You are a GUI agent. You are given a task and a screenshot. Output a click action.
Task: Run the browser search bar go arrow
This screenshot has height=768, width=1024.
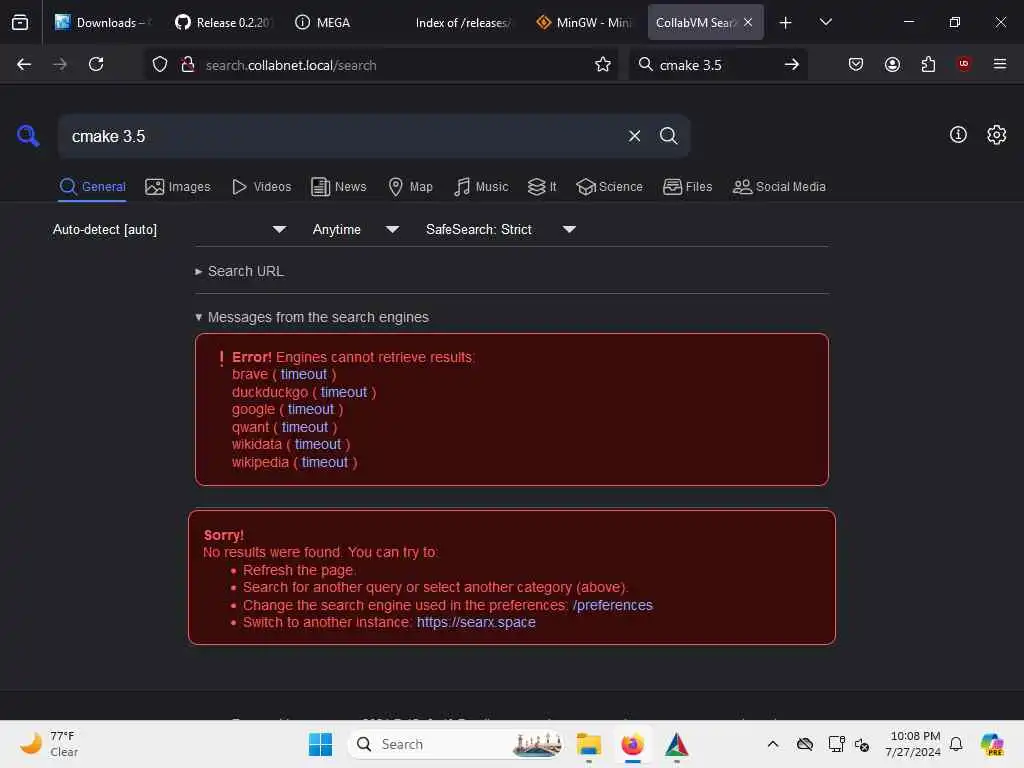(792, 64)
